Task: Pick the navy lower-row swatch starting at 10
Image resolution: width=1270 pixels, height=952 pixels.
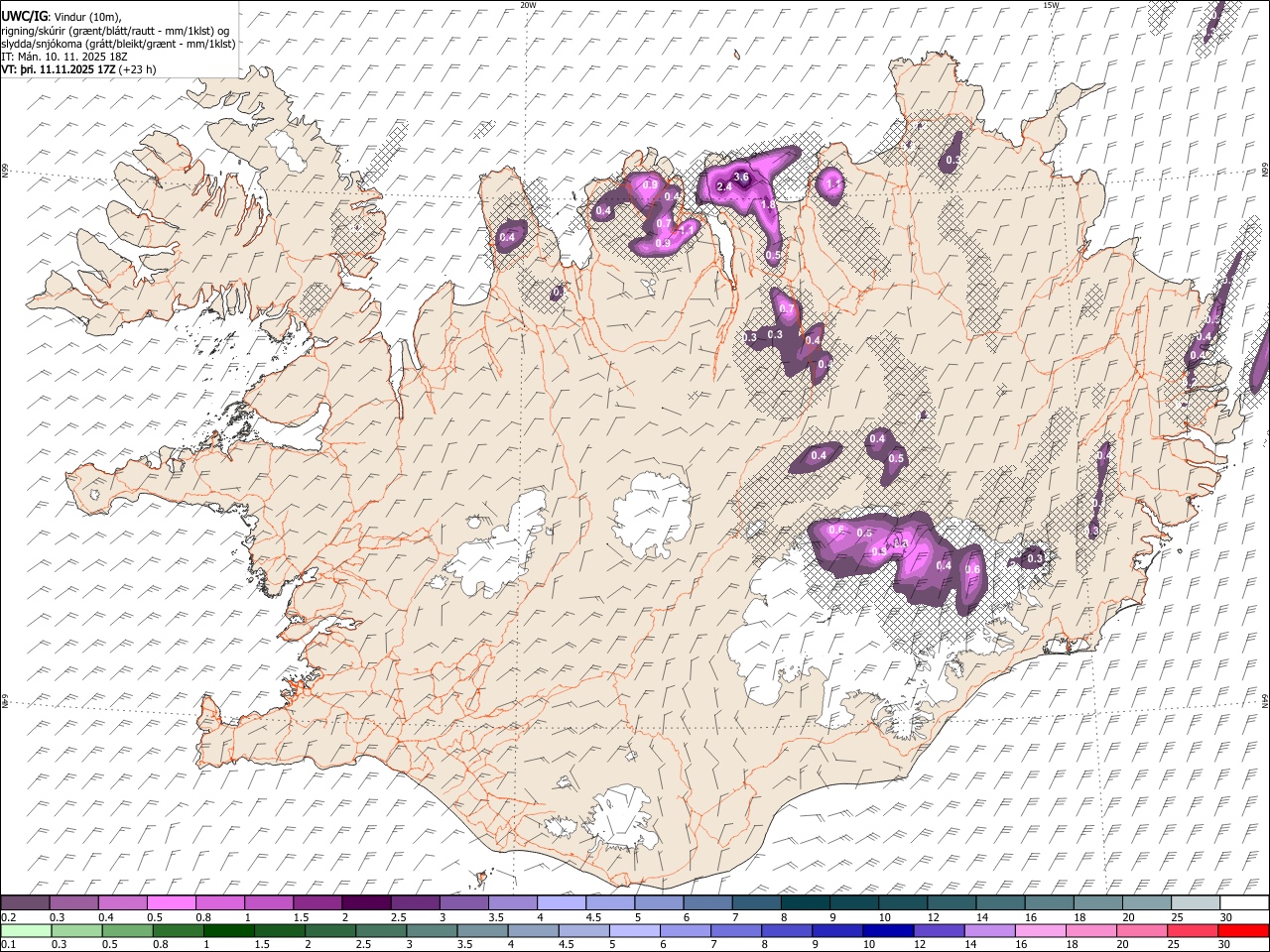Action: (x=887, y=930)
